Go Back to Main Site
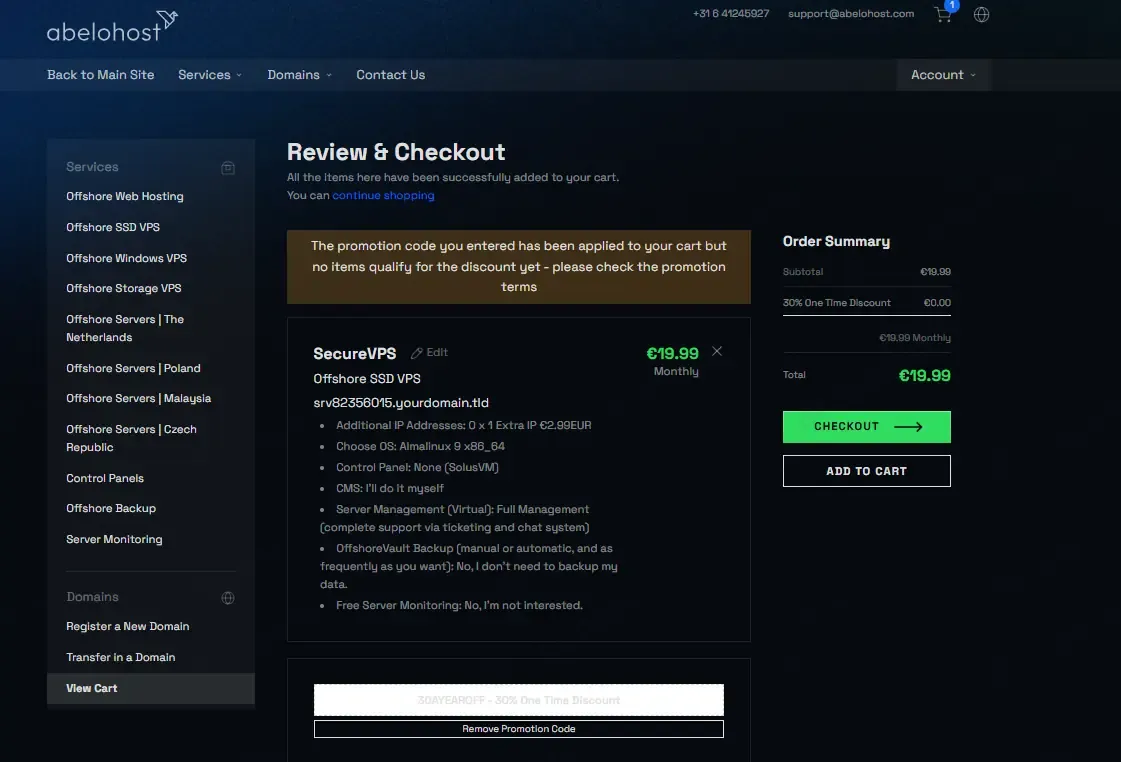1121x762 pixels. click(x=101, y=75)
